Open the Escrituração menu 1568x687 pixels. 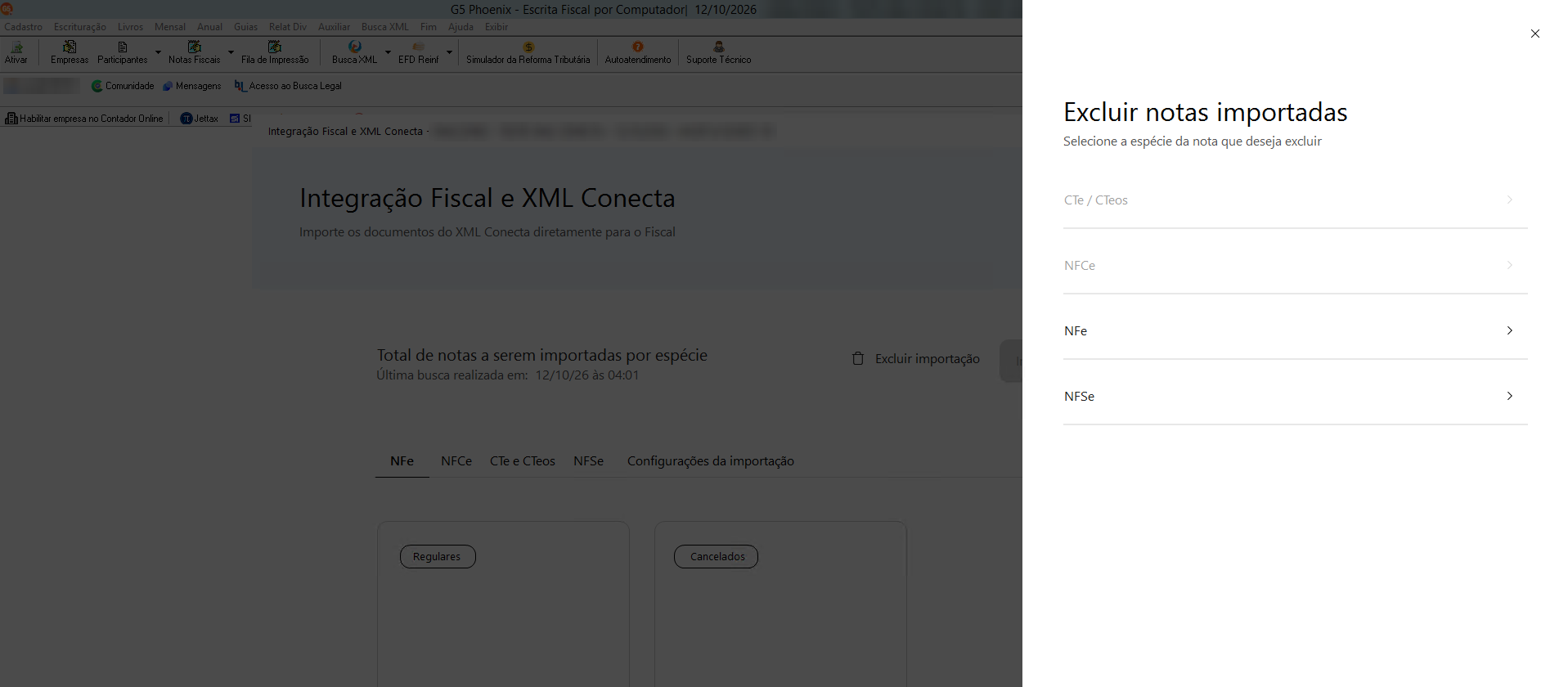80,27
